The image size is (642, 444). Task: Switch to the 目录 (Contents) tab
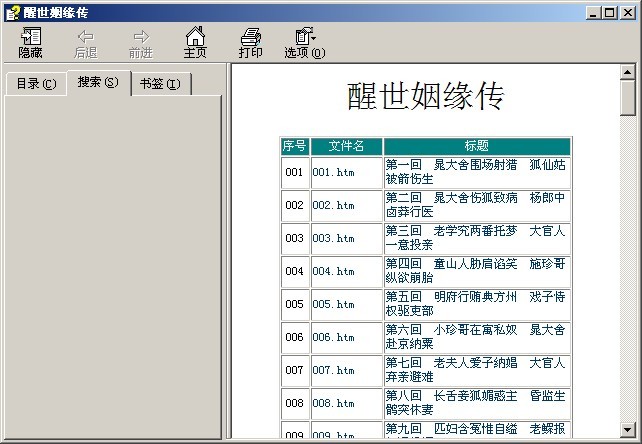click(36, 84)
